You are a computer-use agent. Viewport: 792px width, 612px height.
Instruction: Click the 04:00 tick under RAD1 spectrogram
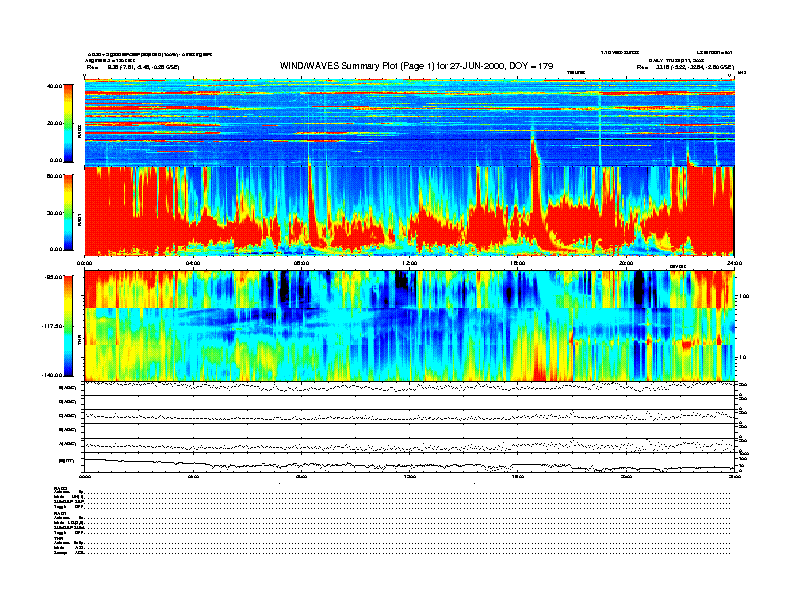coord(193,263)
